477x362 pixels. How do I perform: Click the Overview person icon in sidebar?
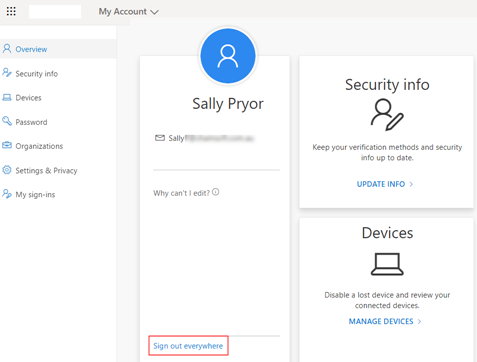point(7,49)
